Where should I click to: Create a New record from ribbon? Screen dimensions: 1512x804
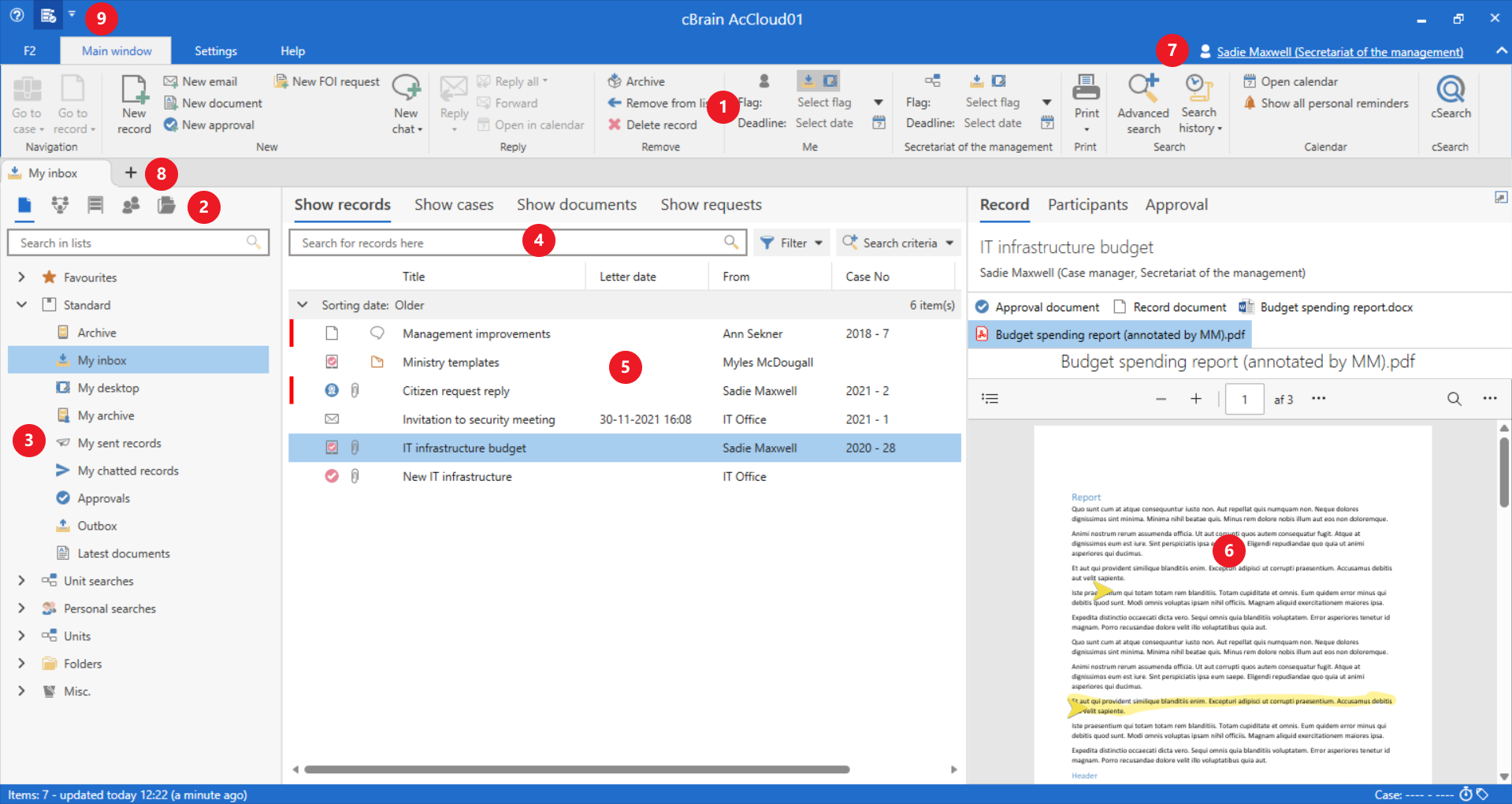point(134,105)
